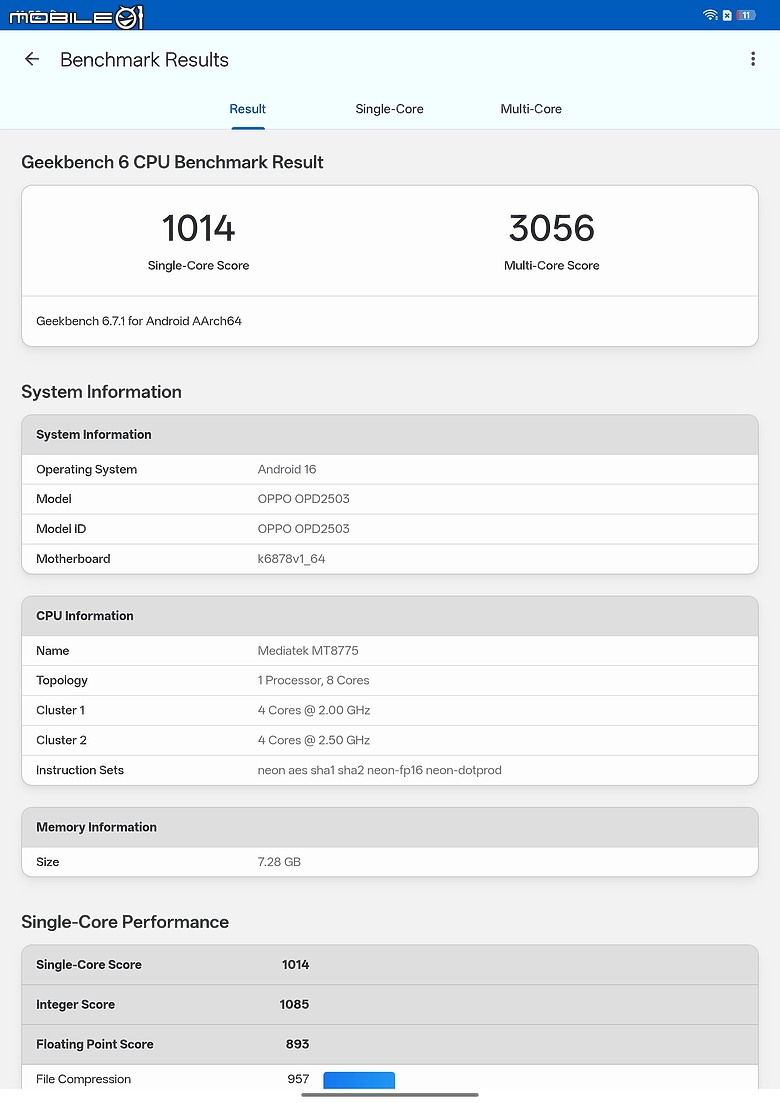Switch to the Multi-Core tab
This screenshot has width=780, height=1103.
[531, 109]
